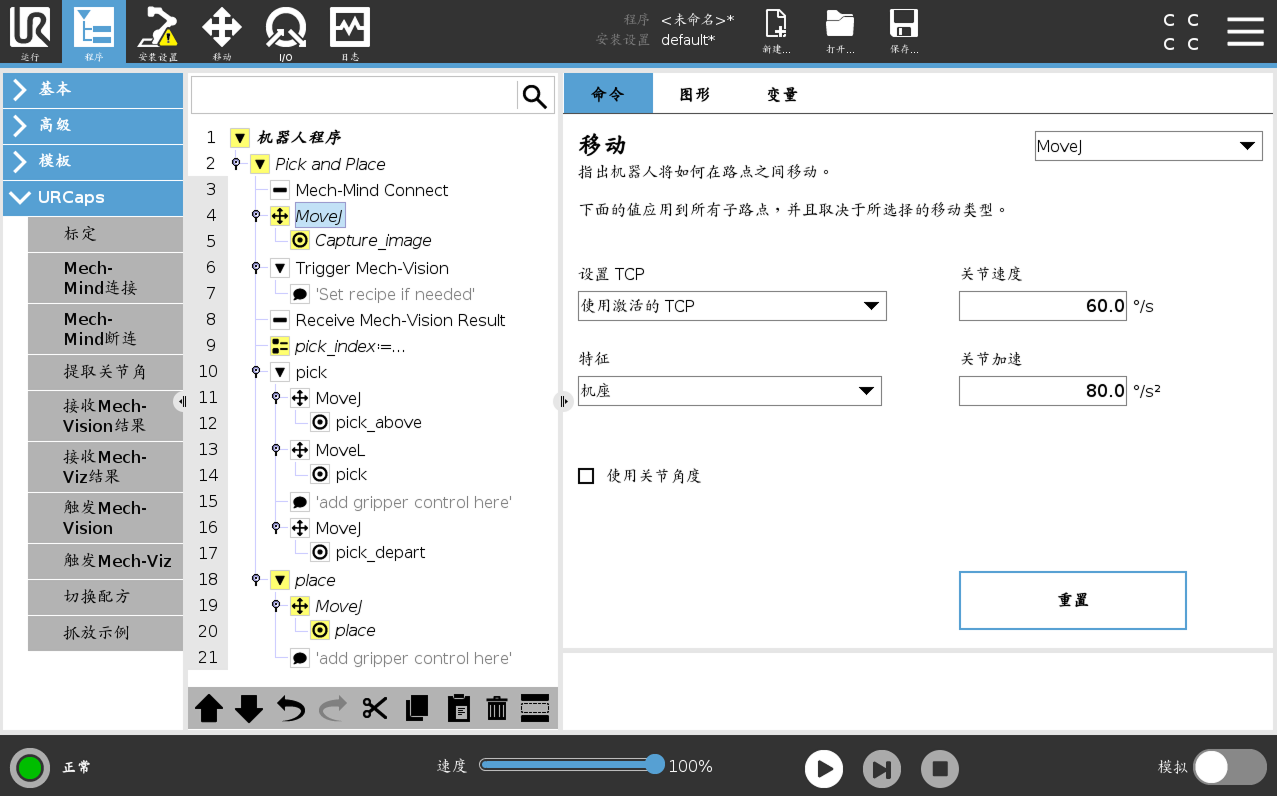Open the 设置 TCP dropdown
Viewport: 1277px width, 796px height.
click(731, 305)
